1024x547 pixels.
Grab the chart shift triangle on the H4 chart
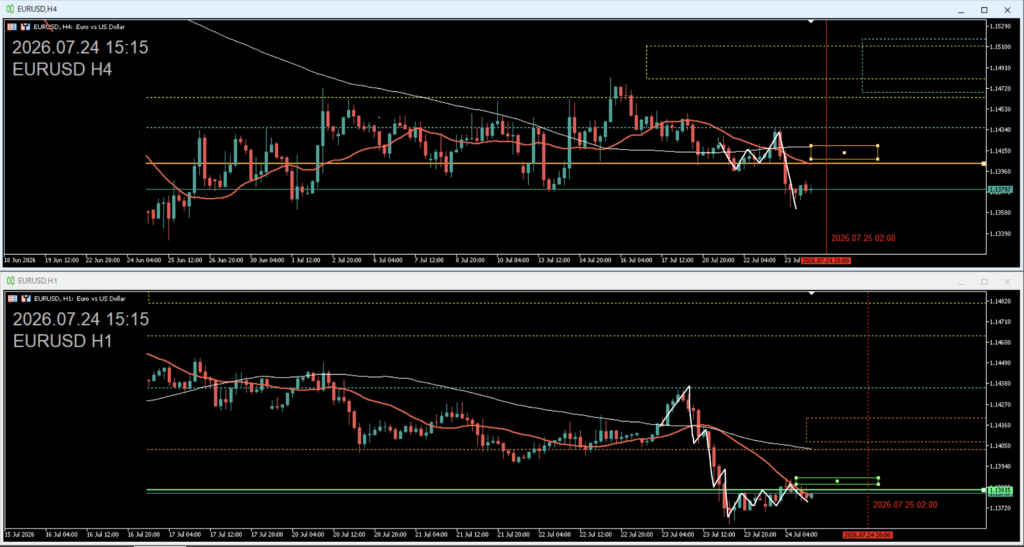[x=811, y=22]
